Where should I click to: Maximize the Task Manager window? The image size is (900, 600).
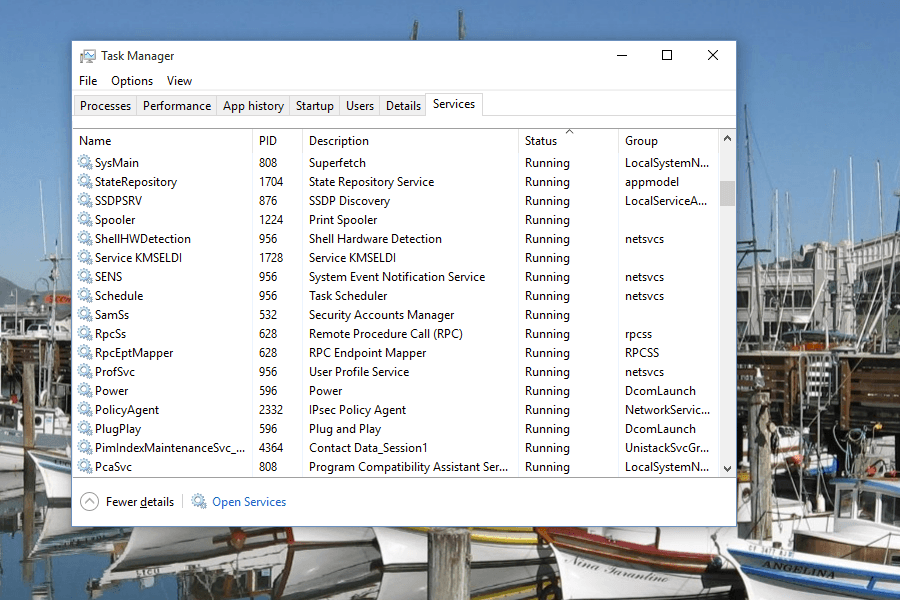667,56
